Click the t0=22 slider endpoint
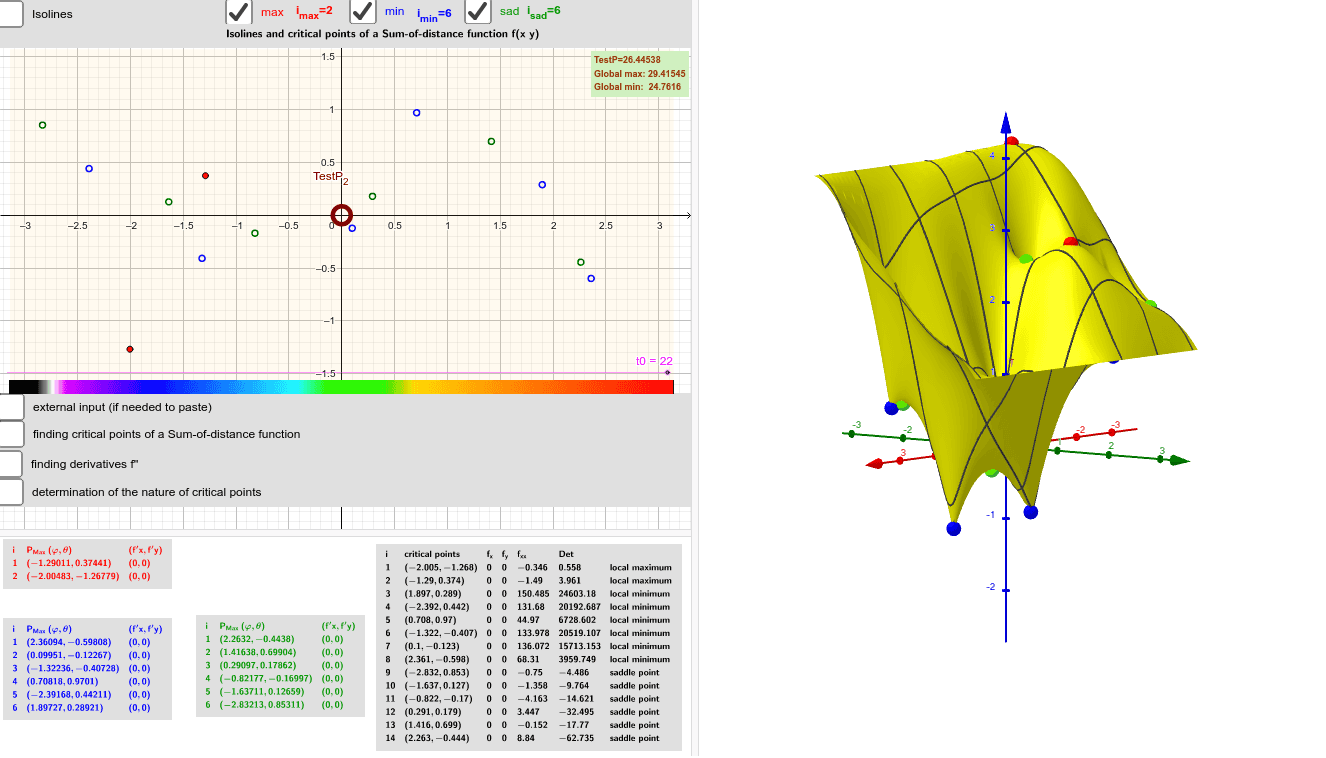 [x=666, y=370]
